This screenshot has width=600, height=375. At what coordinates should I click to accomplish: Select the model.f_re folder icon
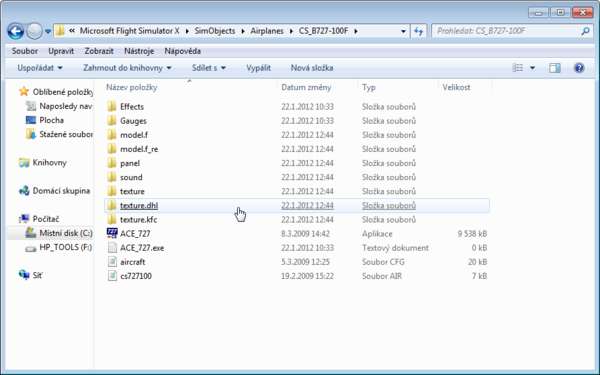[x=112, y=149]
